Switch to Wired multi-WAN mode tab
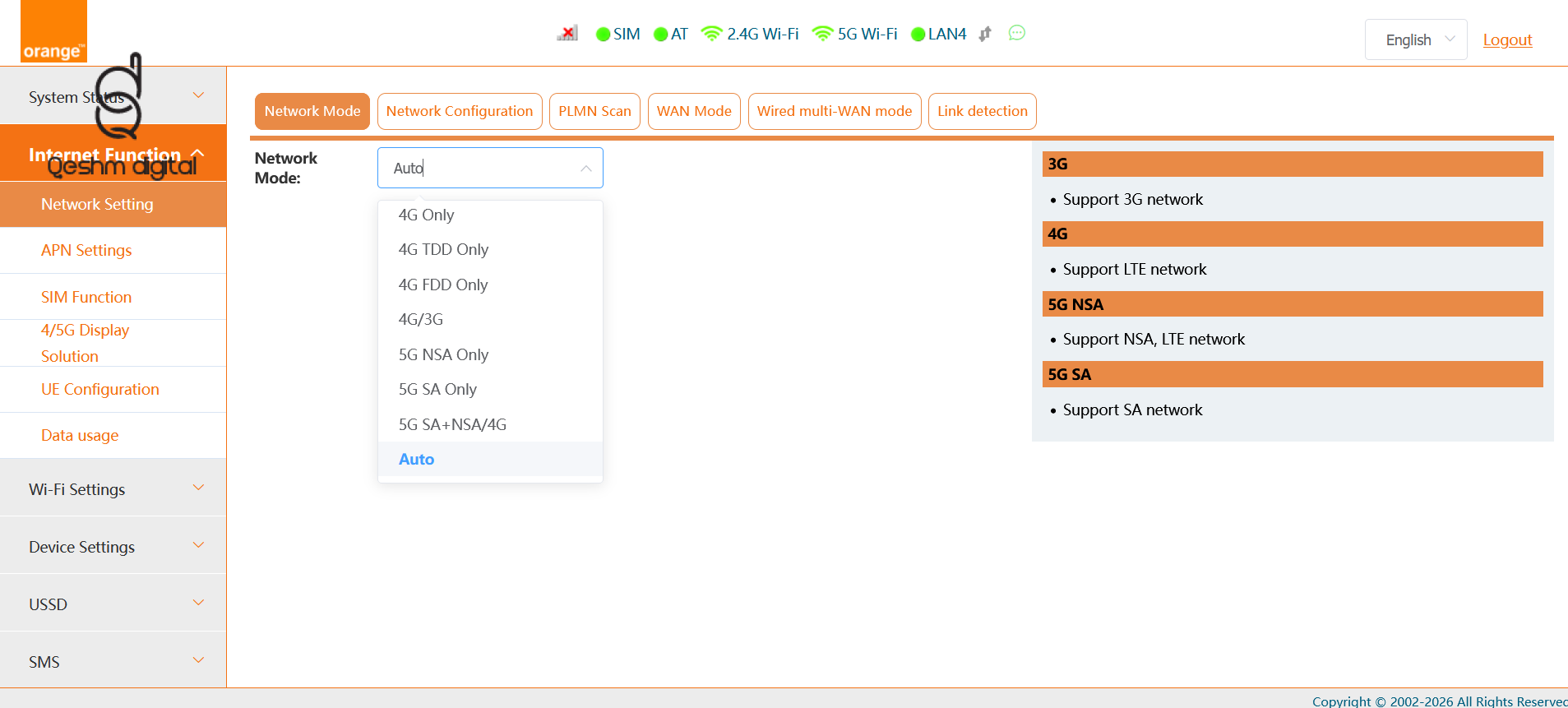The height and width of the screenshot is (708, 1568). (835, 111)
